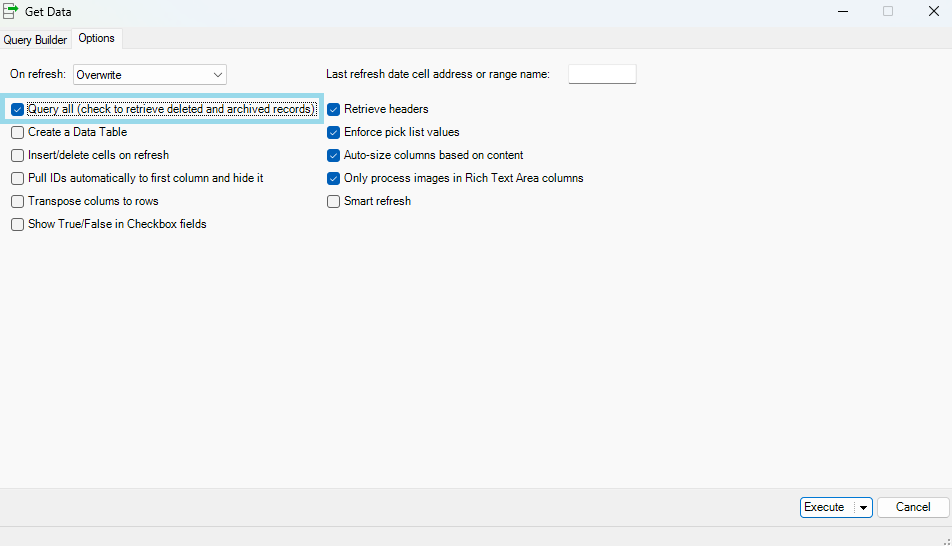Image resolution: width=952 pixels, height=546 pixels.
Task: Click the Get Data window icon
Action: [x=11, y=11]
